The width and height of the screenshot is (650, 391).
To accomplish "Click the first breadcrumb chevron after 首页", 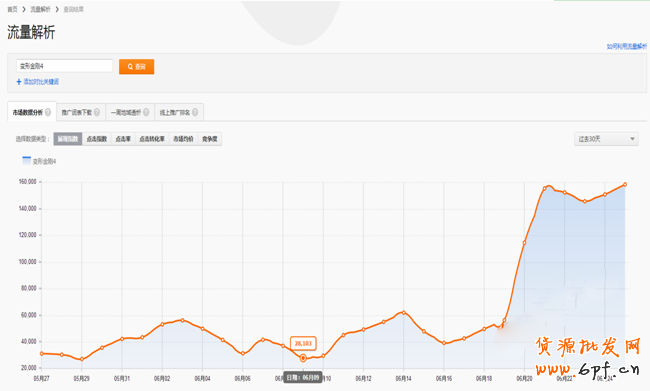I will pos(24,9).
